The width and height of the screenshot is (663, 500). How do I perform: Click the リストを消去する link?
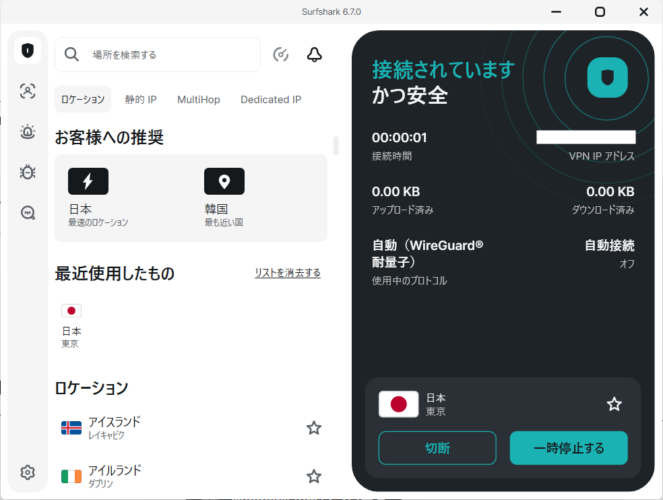(288, 273)
